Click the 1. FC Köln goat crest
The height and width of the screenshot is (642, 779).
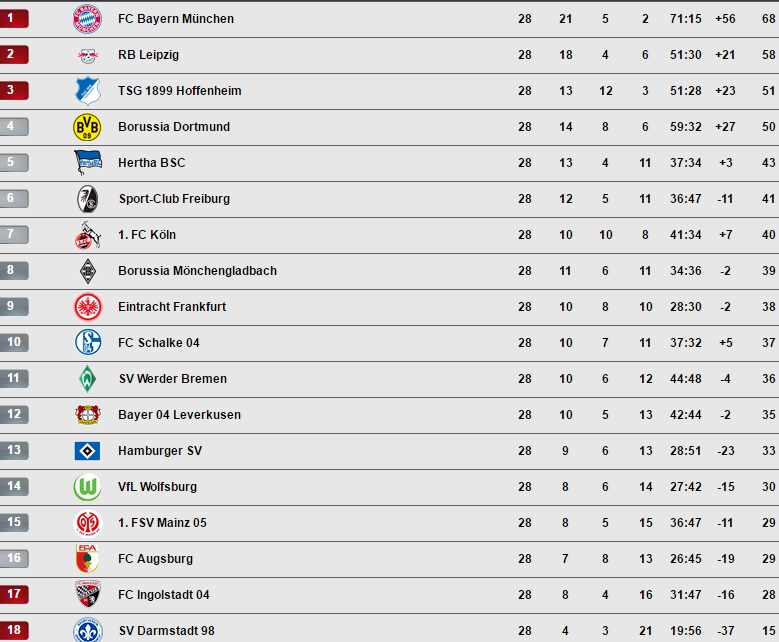(88, 235)
